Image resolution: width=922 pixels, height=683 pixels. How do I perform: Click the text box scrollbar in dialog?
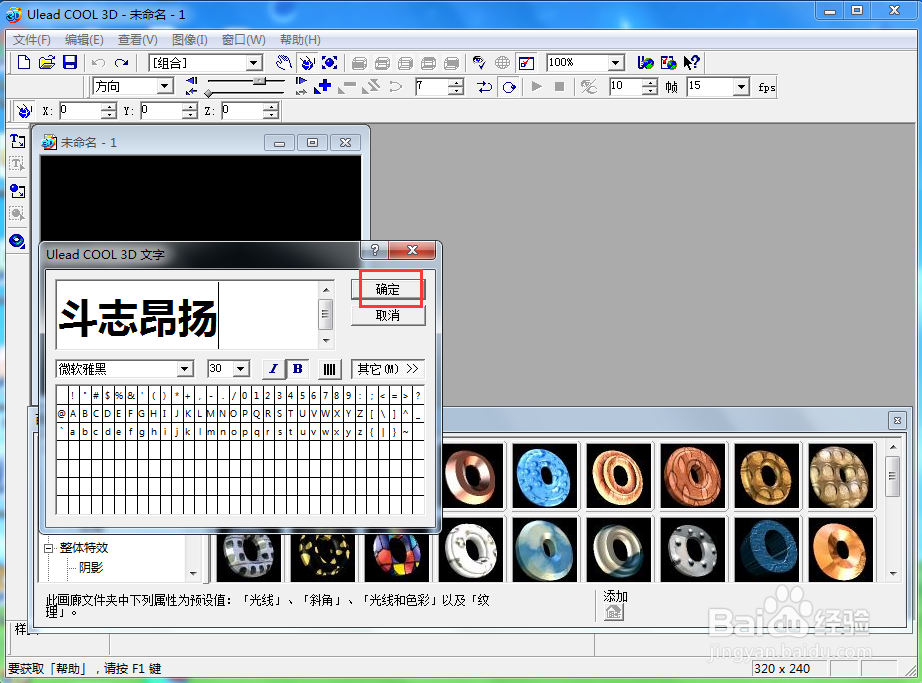326,315
